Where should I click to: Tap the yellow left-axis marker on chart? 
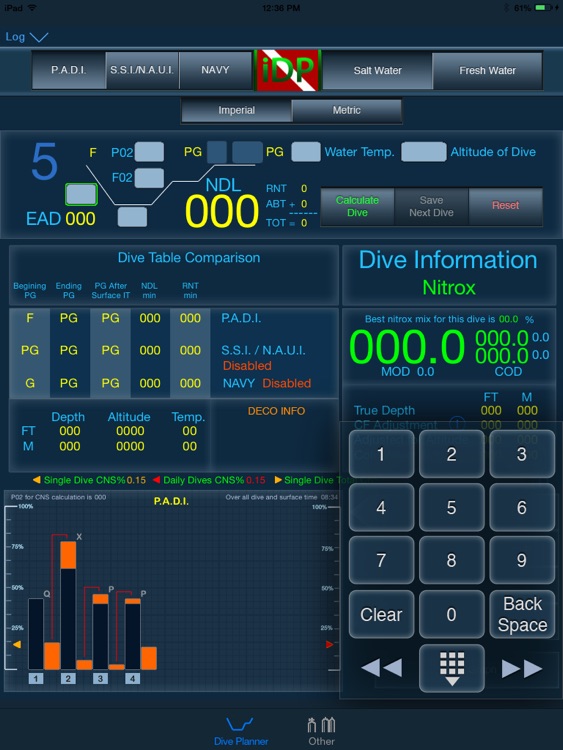[x=17, y=645]
